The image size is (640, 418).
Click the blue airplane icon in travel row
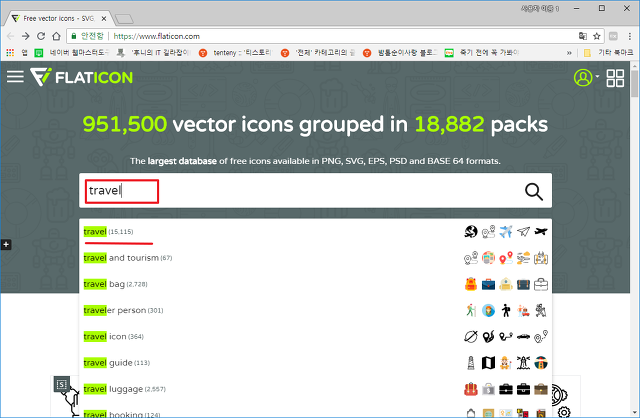coord(506,231)
